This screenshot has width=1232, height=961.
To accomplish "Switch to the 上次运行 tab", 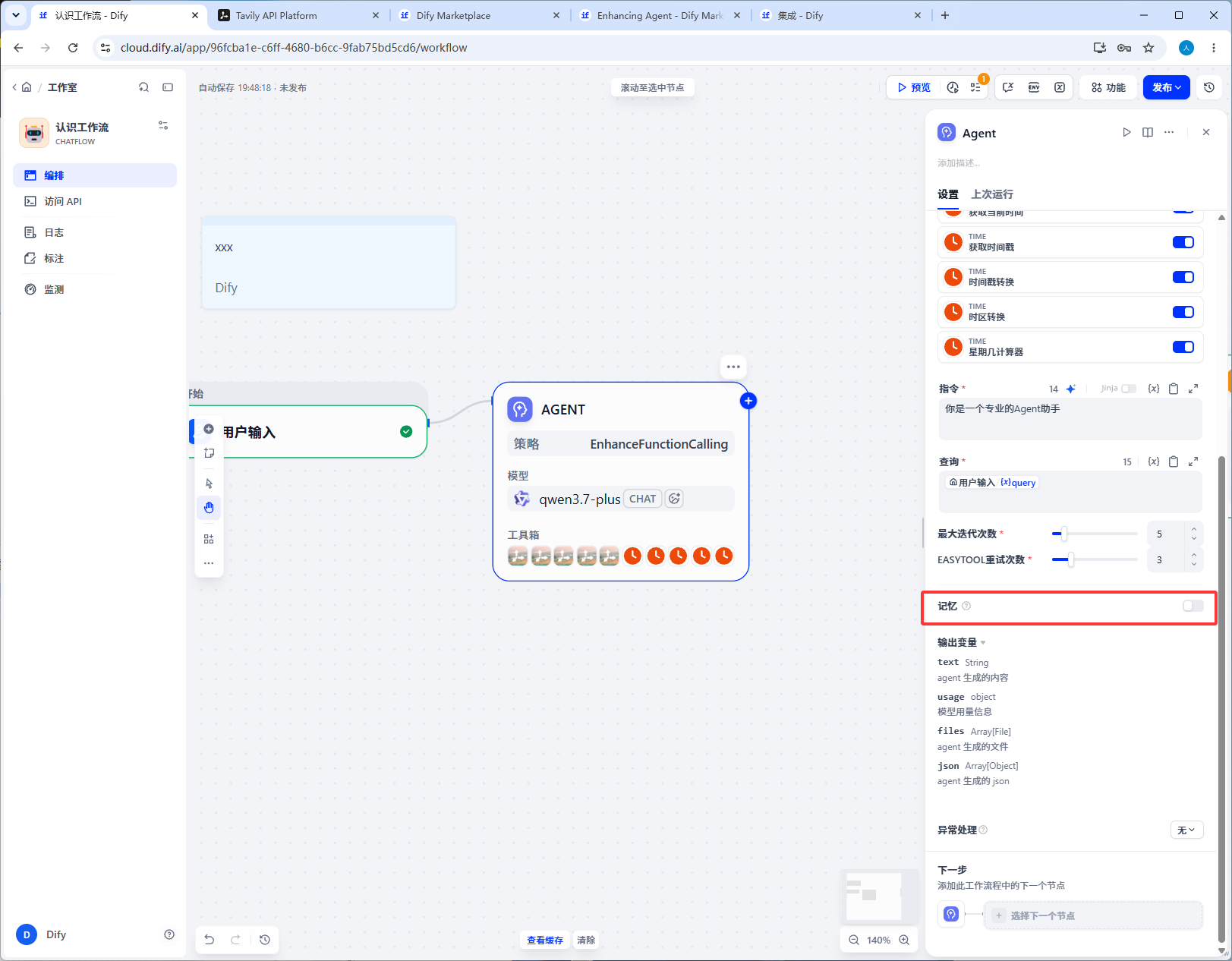I will pos(992,194).
